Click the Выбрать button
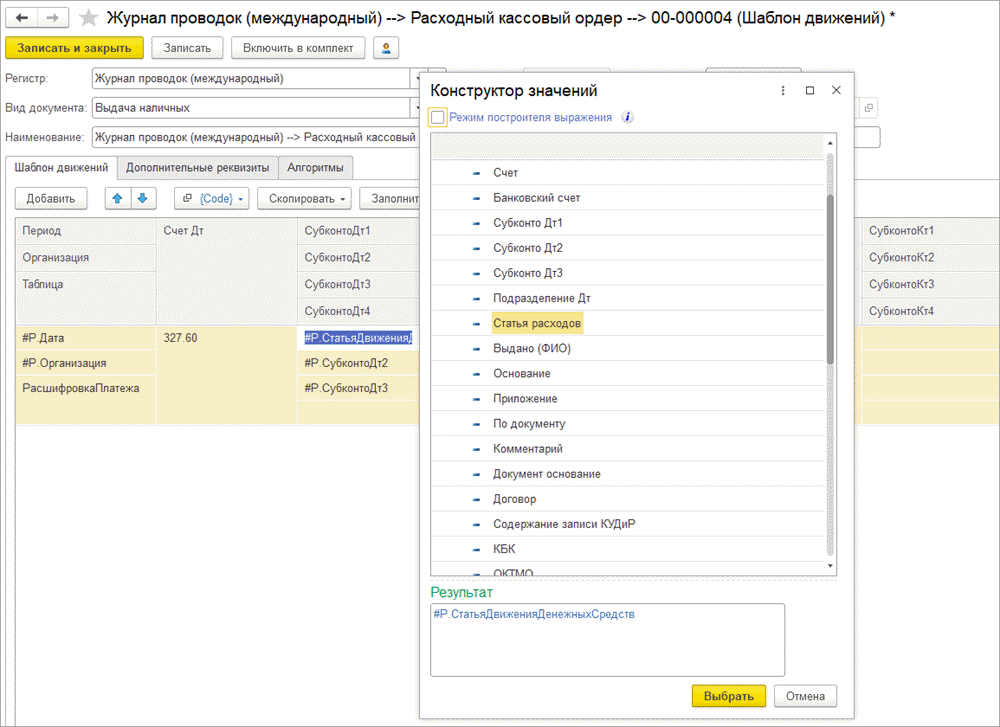Screen dimensions: 1000x727 pyautogui.click(x=728, y=696)
